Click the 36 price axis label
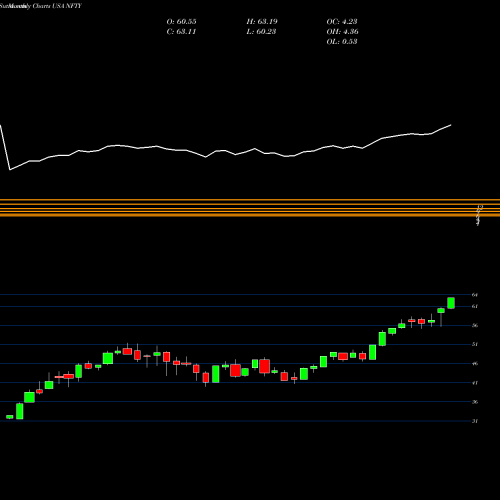This screenshot has width=500, height=500. point(475,402)
